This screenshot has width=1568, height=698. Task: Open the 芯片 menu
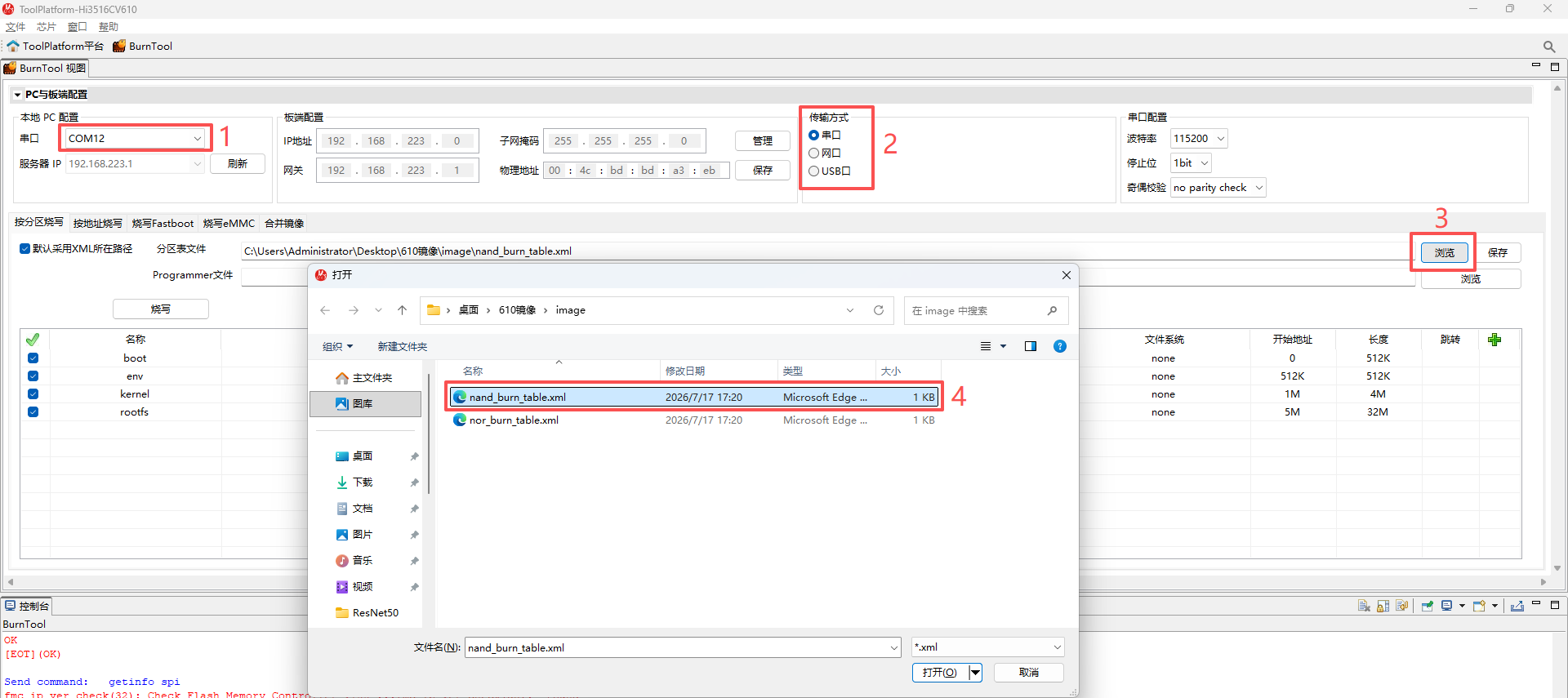[46, 27]
